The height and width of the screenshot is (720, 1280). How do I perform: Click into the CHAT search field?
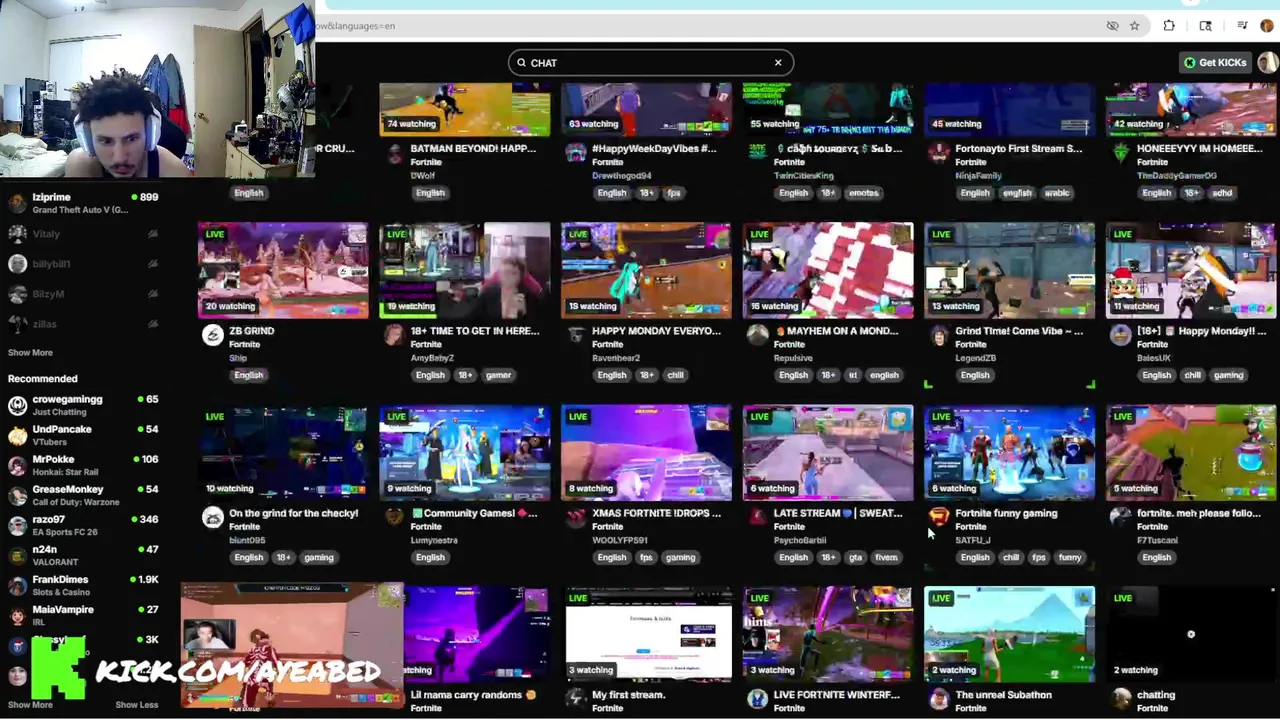(651, 63)
